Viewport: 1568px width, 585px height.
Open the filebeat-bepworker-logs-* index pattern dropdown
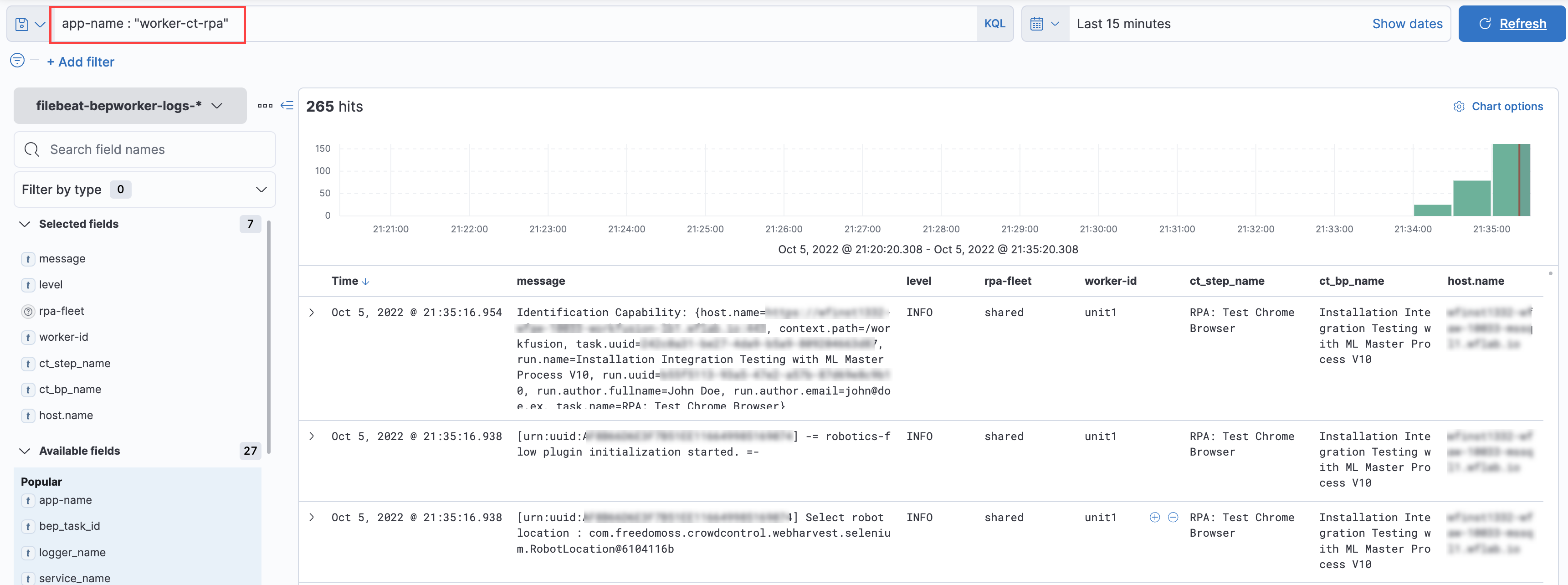click(130, 106)
